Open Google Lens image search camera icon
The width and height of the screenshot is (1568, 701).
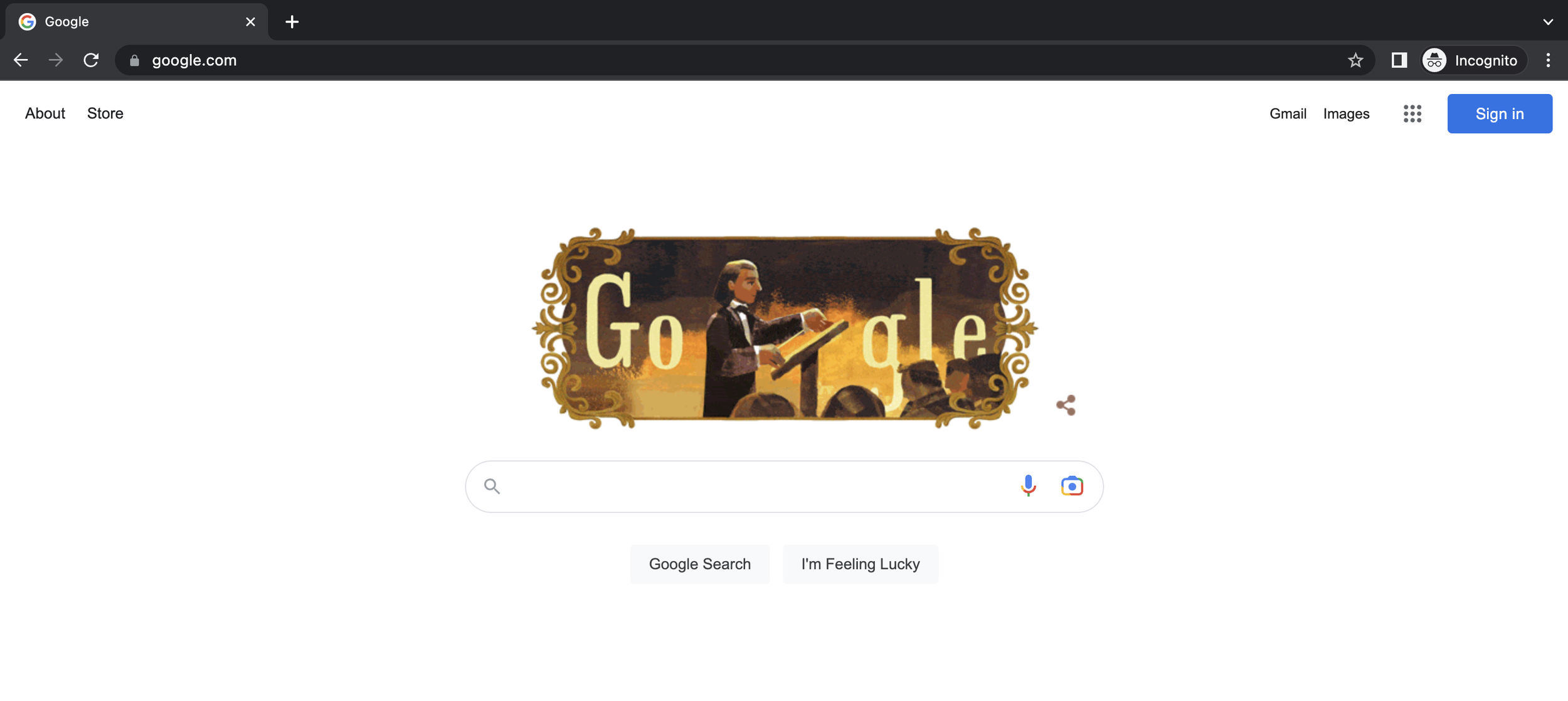(x=1072, y=486)
